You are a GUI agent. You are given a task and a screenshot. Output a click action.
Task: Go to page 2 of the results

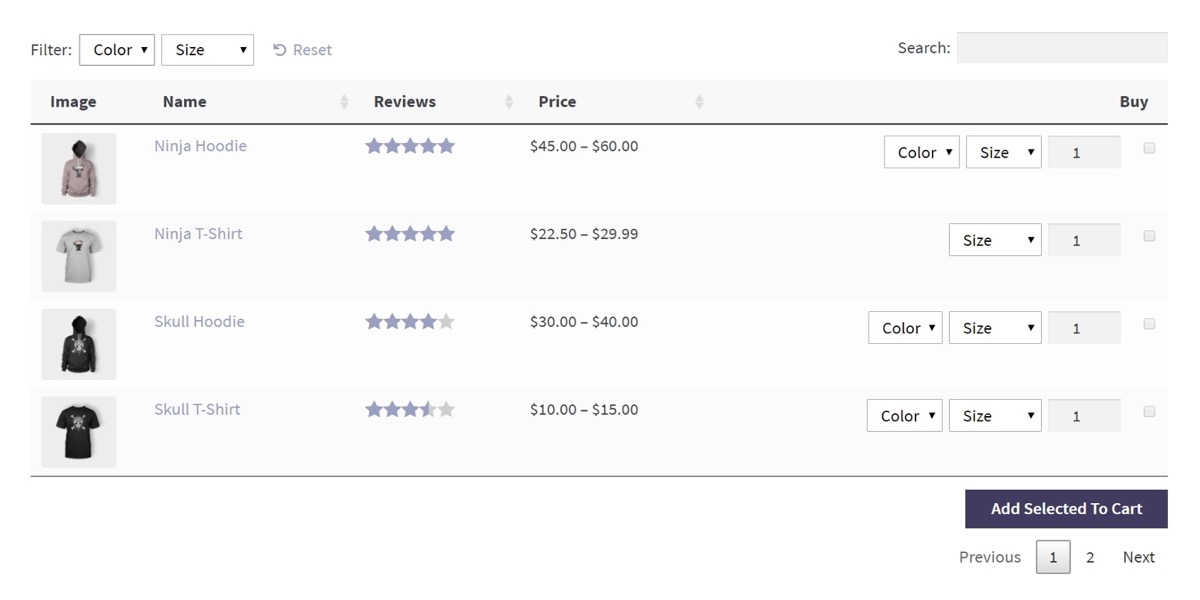1090,557
